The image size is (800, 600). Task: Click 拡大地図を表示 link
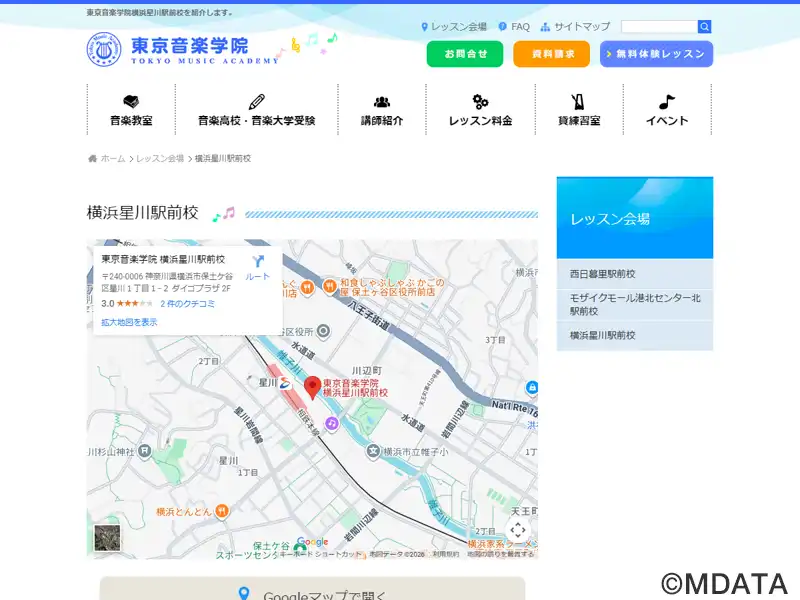coord(129,322)
